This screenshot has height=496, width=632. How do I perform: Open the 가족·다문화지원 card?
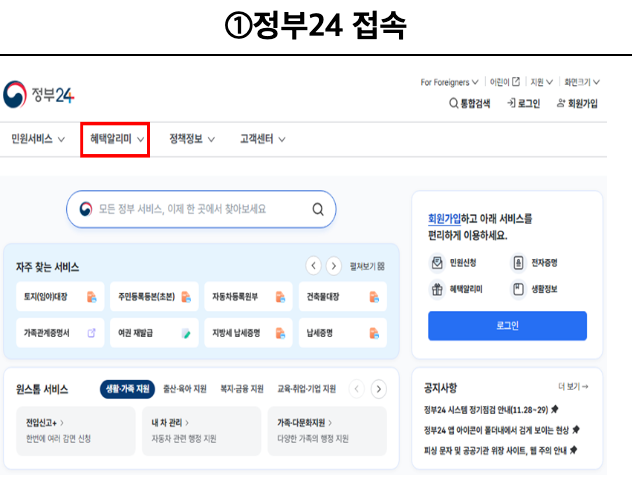[x=327, y=431]
